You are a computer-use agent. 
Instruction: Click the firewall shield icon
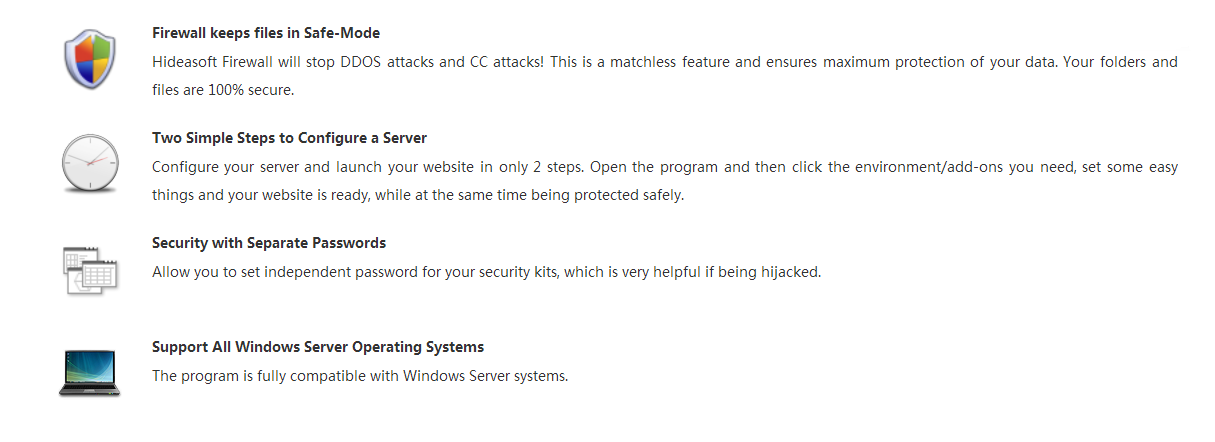[x=90, y=60]
